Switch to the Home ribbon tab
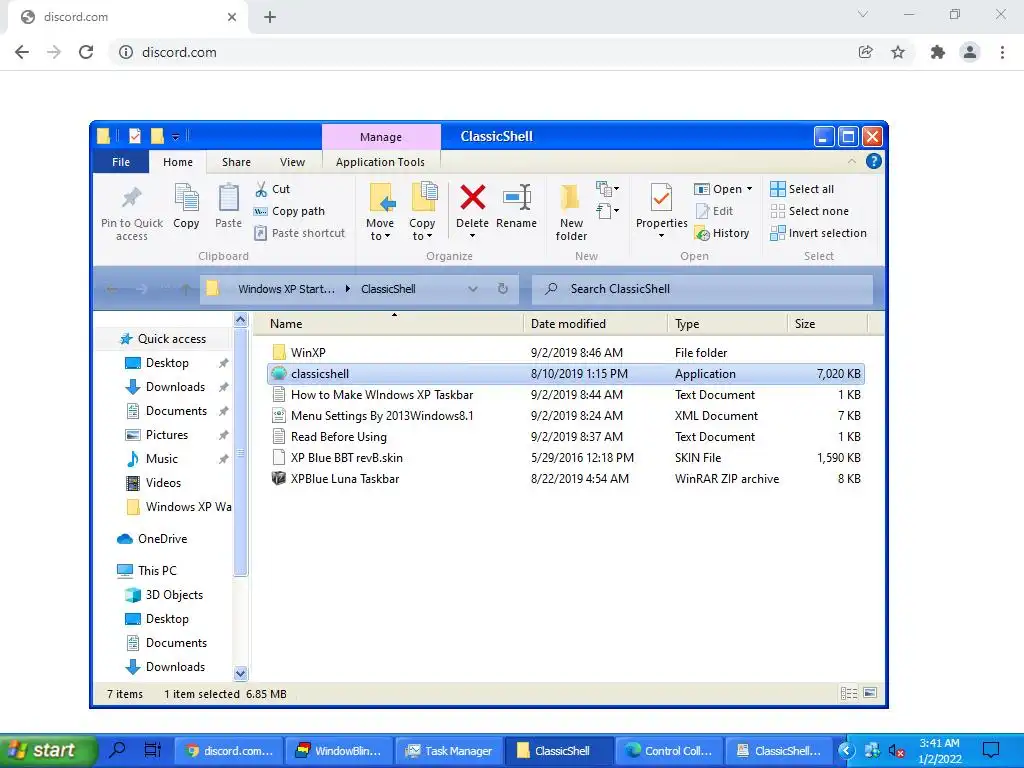Viewport: 1024px width, 768px height. (x=178, y=162)
